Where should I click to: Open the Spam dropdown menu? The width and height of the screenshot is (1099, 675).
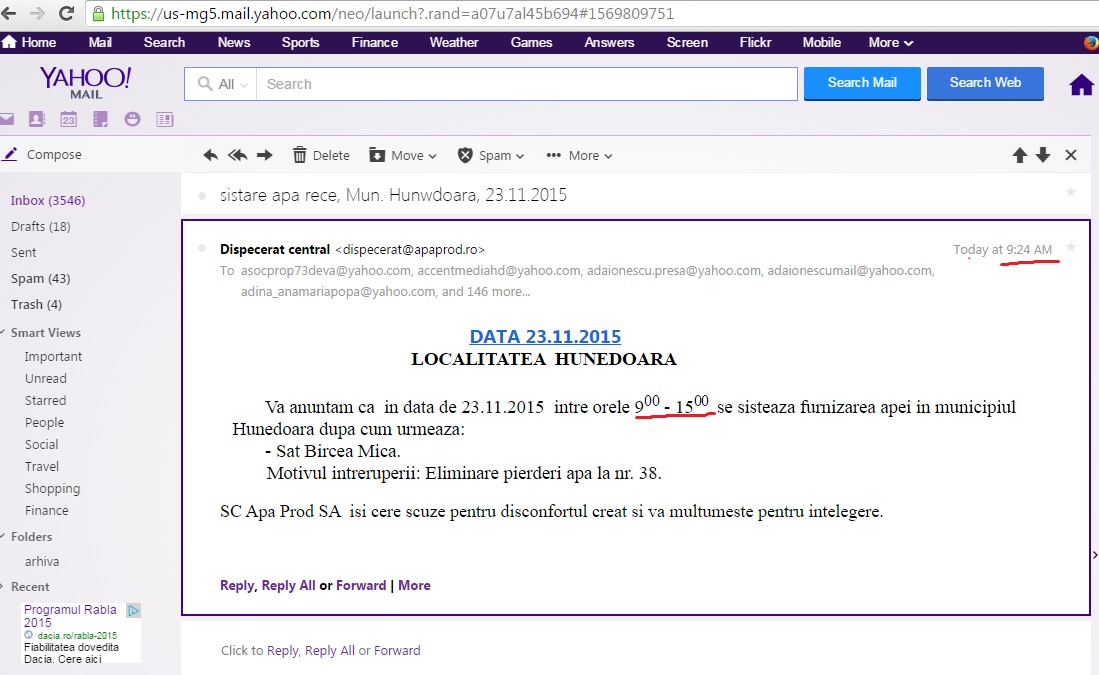(x=491, y=155)
